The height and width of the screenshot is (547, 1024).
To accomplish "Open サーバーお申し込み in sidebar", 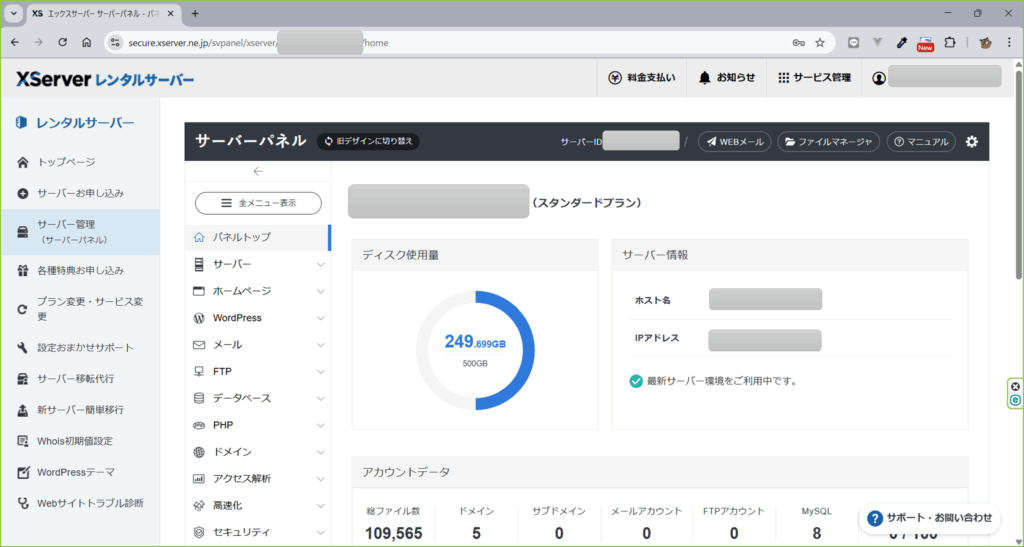I will pos(80,193).
